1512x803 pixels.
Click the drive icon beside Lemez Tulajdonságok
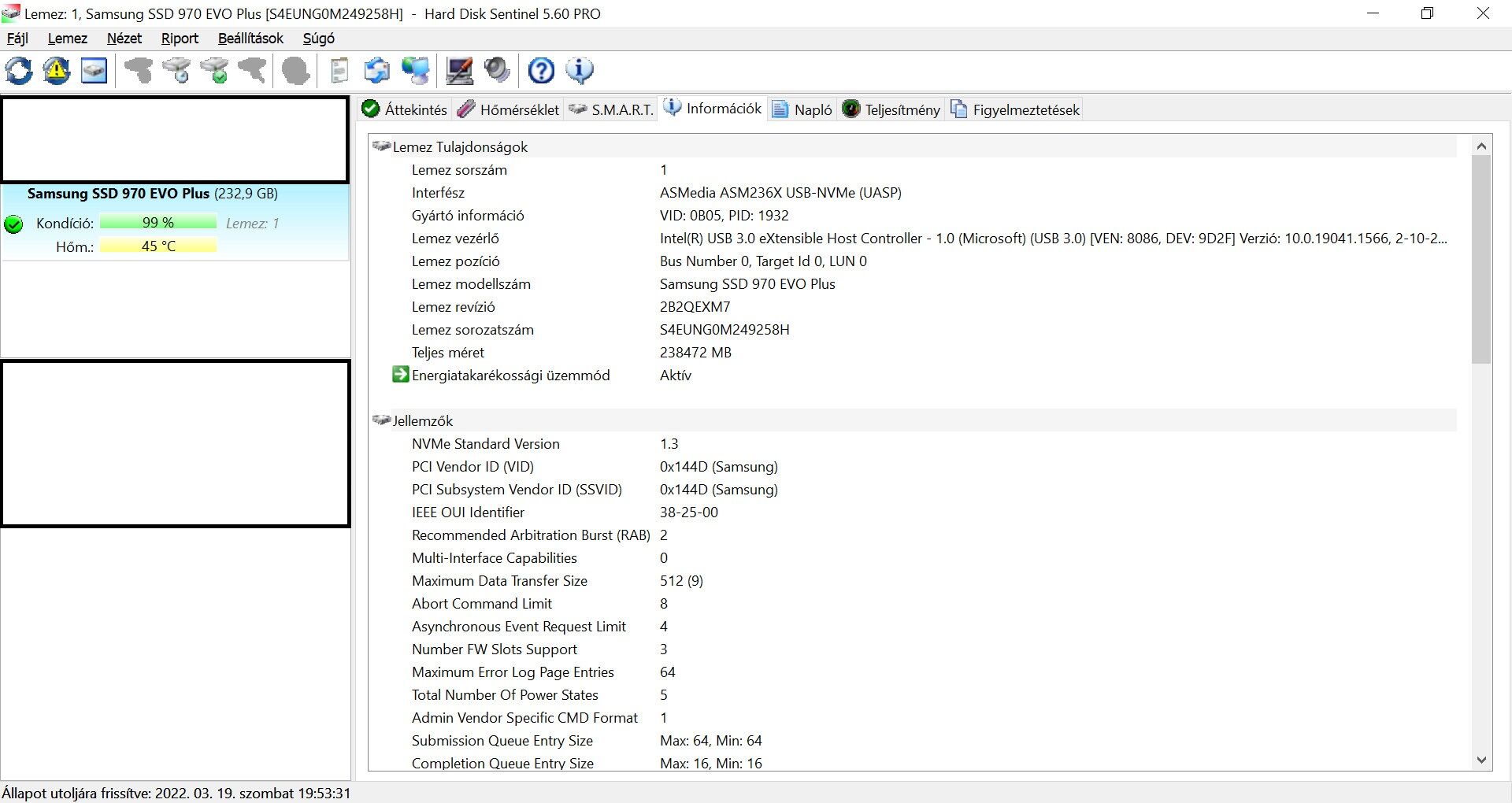[382, 146]
